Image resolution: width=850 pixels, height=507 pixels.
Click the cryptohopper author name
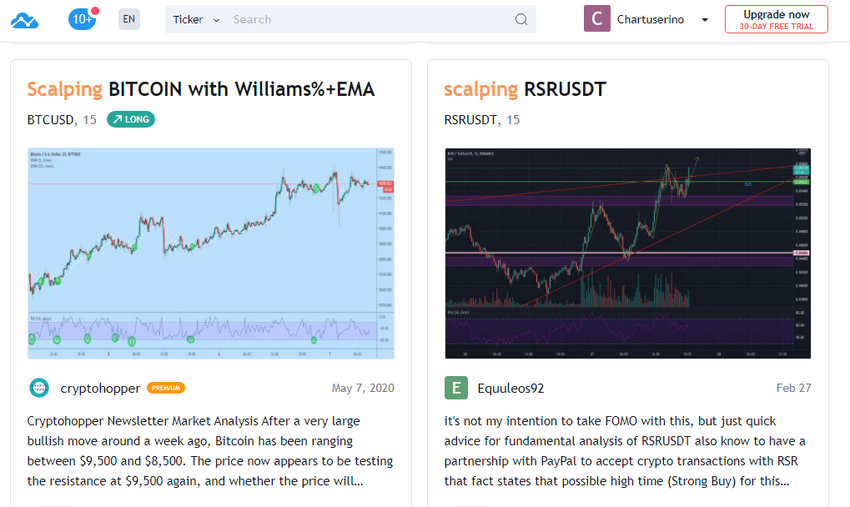point(100,388)
